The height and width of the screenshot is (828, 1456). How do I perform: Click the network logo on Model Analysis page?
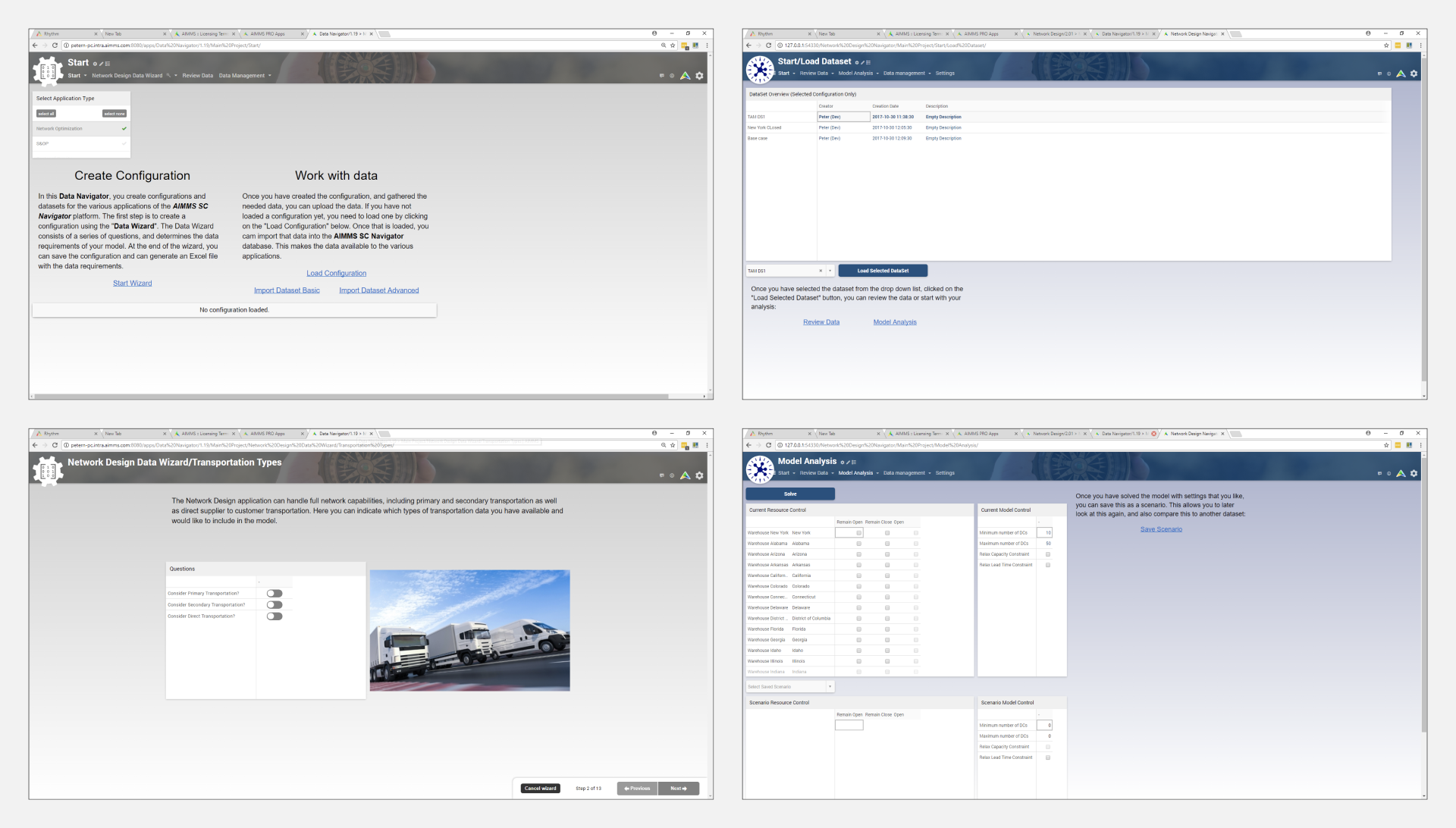tap(759, 469)
